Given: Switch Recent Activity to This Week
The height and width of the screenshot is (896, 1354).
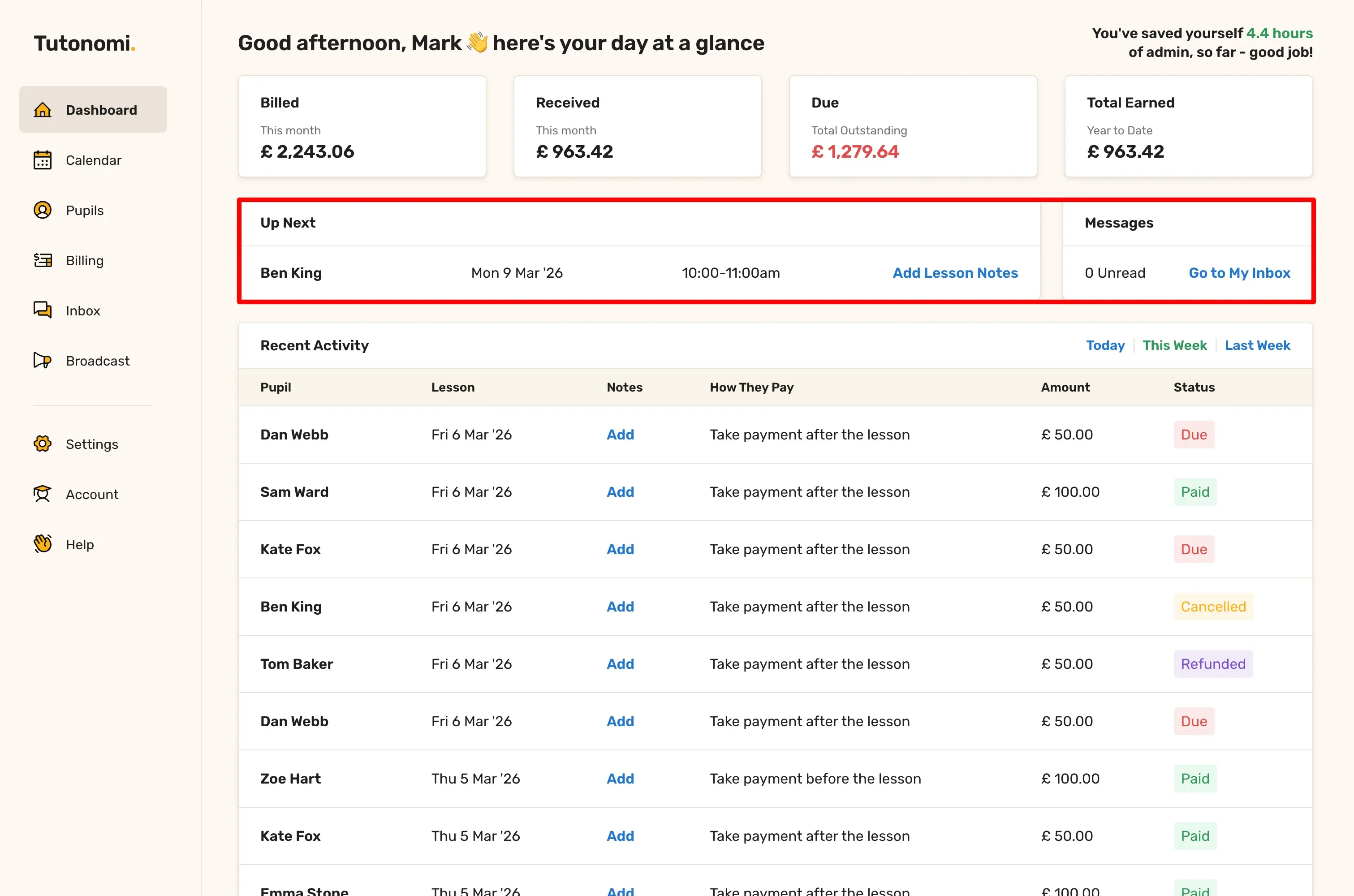Looking at the screenshot, I should pyautogui.click(x=1174, y=345).
